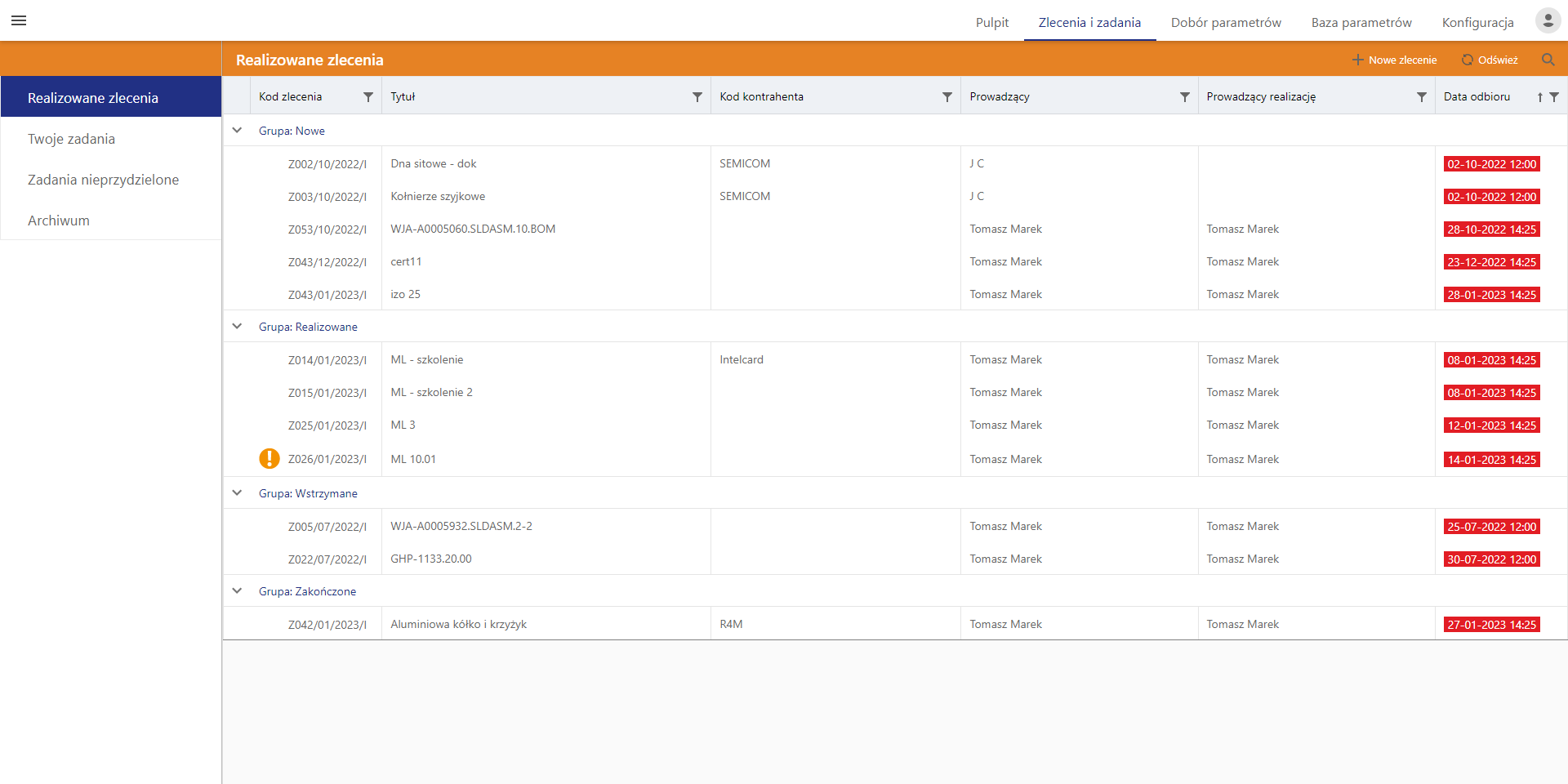Open the Dobór parametrów tab

pos(1226,22)
